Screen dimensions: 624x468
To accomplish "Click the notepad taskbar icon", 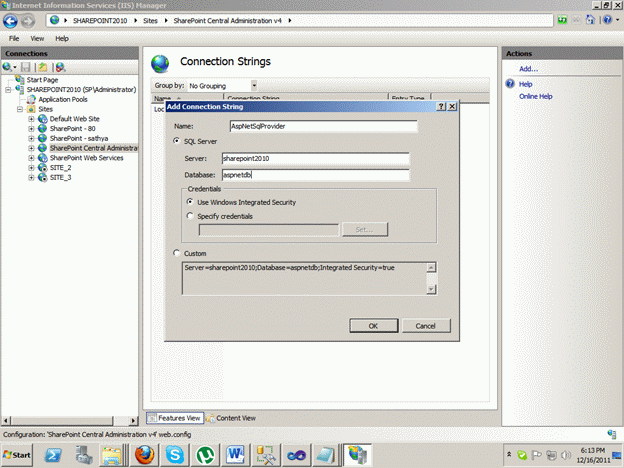I will click(x=326, y=455).
